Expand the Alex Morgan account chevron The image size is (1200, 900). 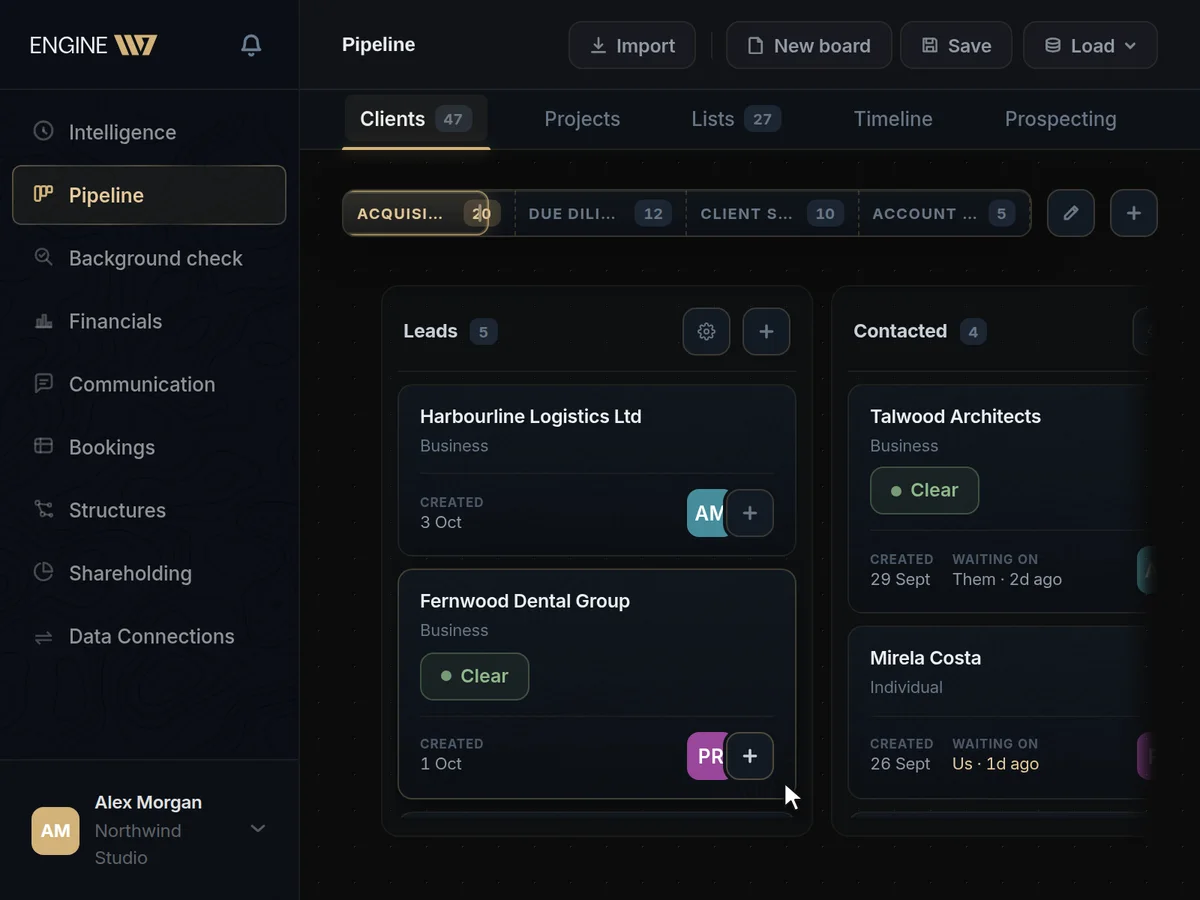258,828
